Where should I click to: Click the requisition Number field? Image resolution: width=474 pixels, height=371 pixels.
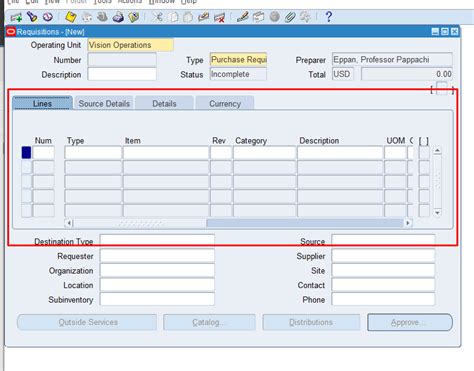122,60
